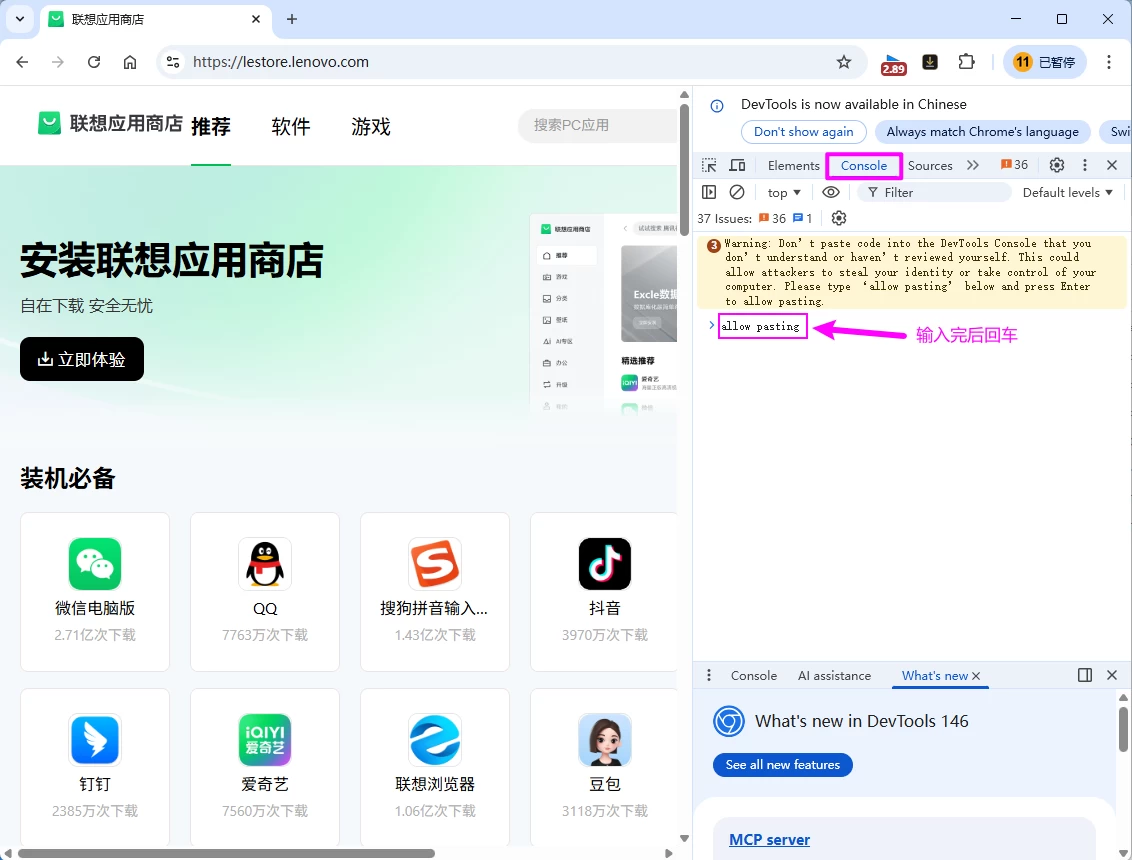Screen dimensions: 1132x860
Task: Toggle the device toolbar icon
Action: (737, 165)
